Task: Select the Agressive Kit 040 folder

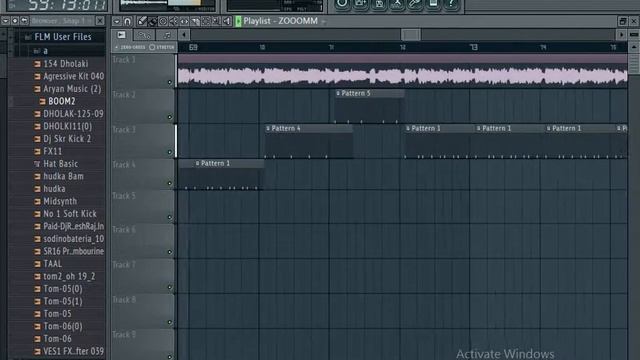Action: tap(73, 76)
